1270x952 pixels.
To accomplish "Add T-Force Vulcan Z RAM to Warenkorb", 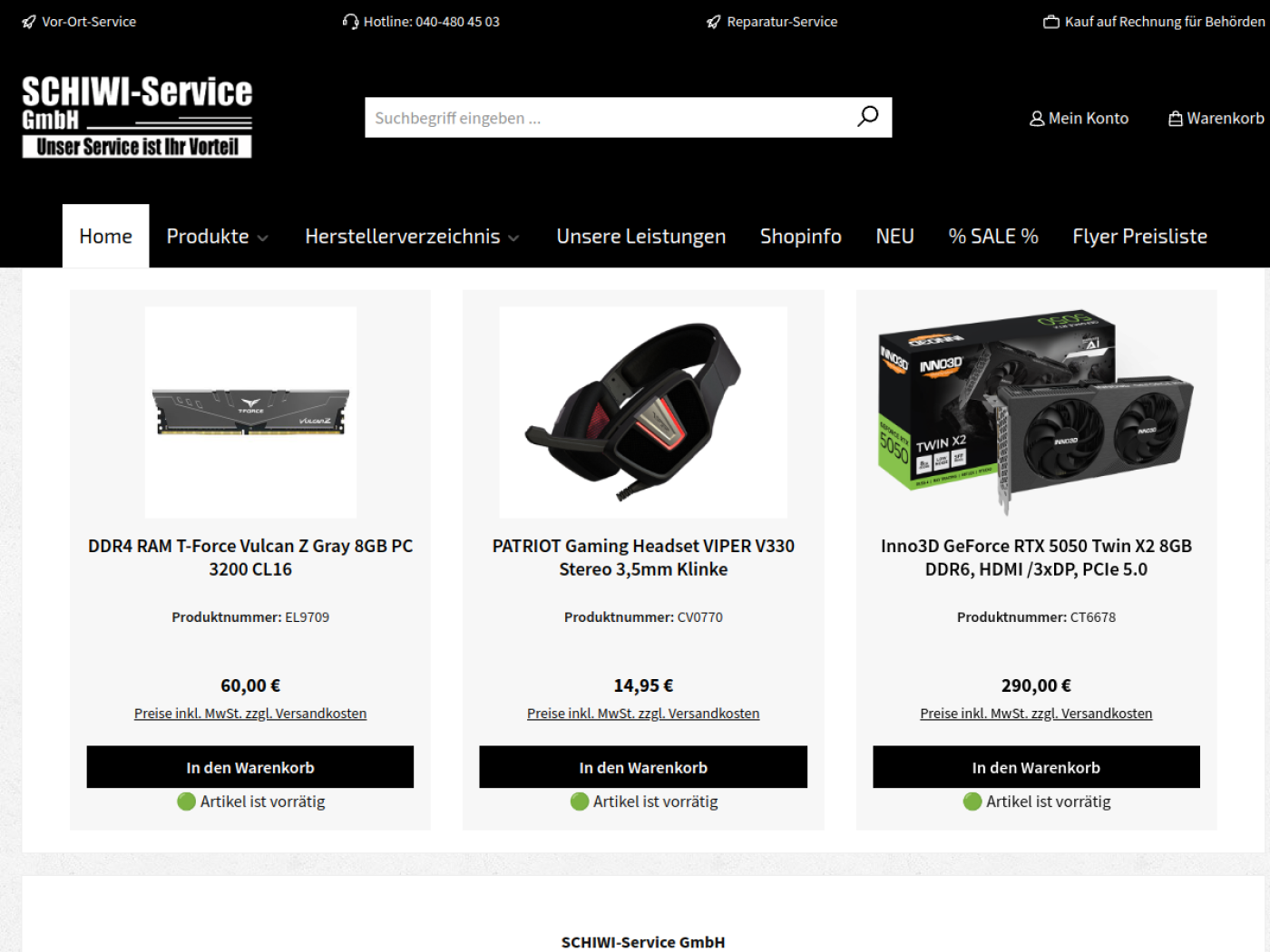I will [250, 767].
